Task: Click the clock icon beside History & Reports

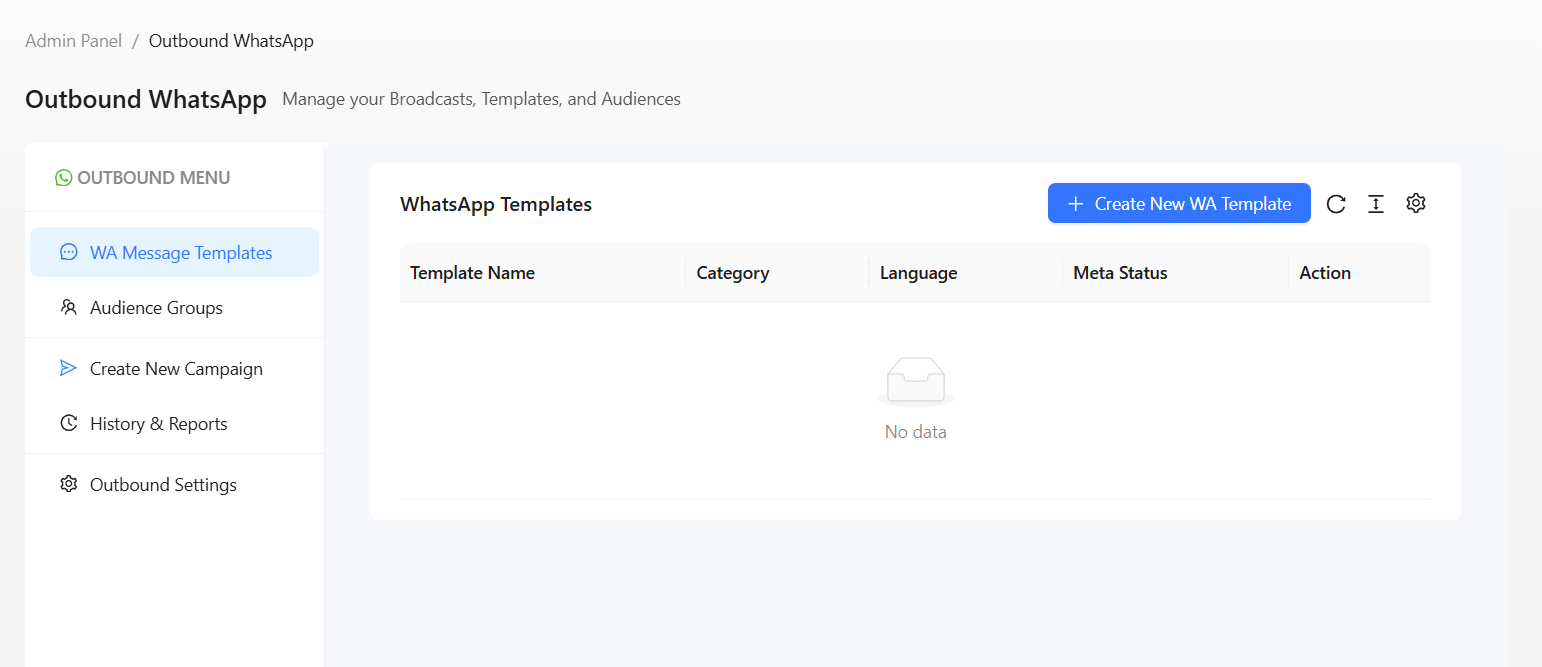Action: coord(68,423)
